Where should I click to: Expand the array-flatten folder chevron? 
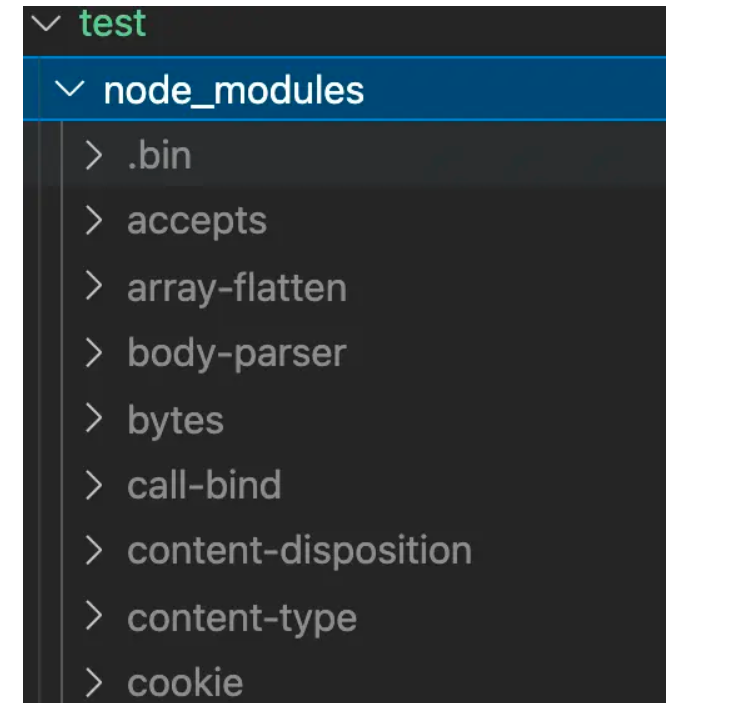pyautogui.click(x=94, y=288)
